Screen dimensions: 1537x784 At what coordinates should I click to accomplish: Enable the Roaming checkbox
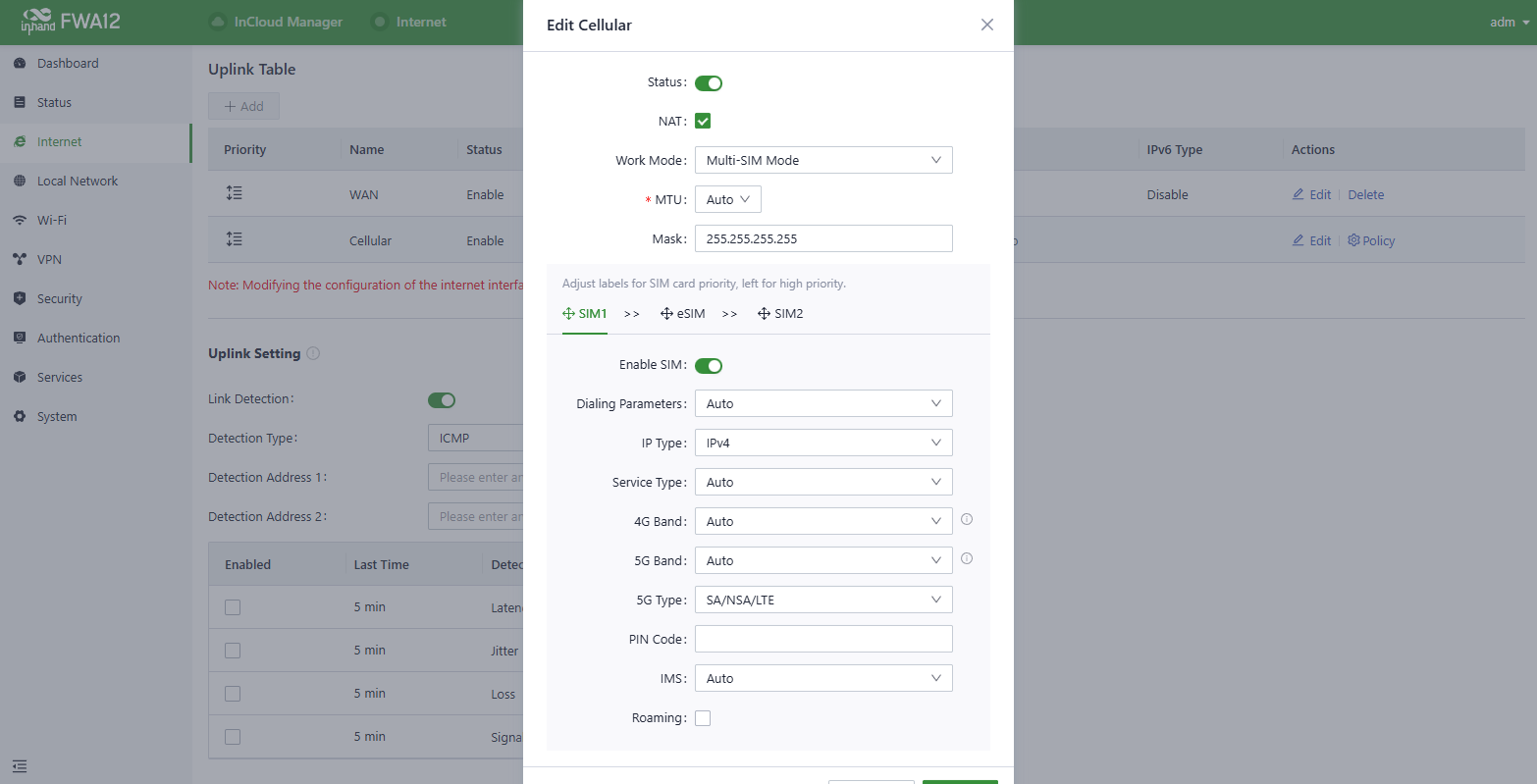coord(703,718)
